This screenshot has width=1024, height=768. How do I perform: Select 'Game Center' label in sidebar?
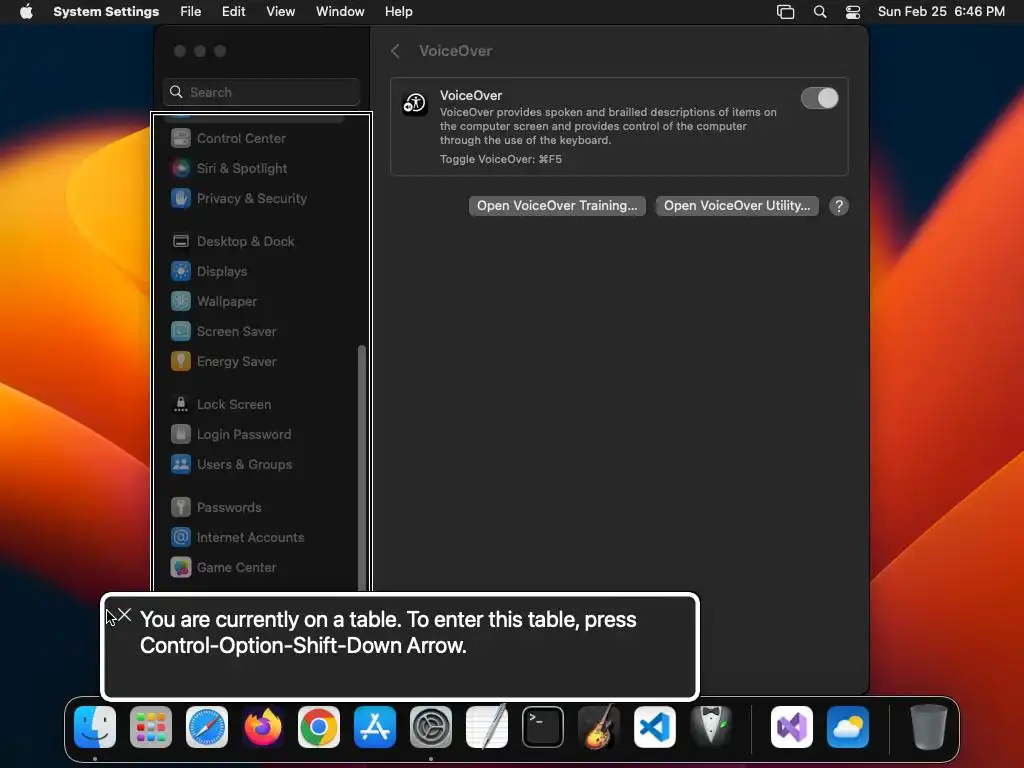[236, 568]
